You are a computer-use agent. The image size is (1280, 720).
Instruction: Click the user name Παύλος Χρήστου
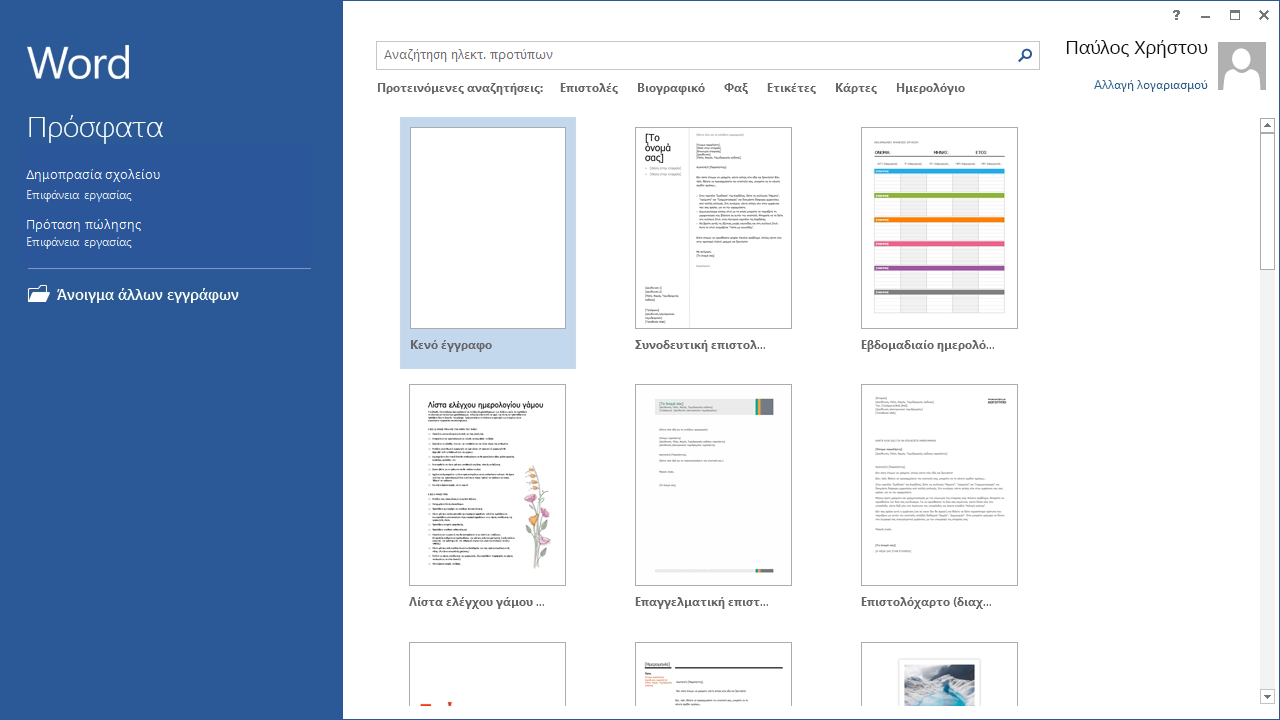pyautogui.click(x=1136, y=48)
